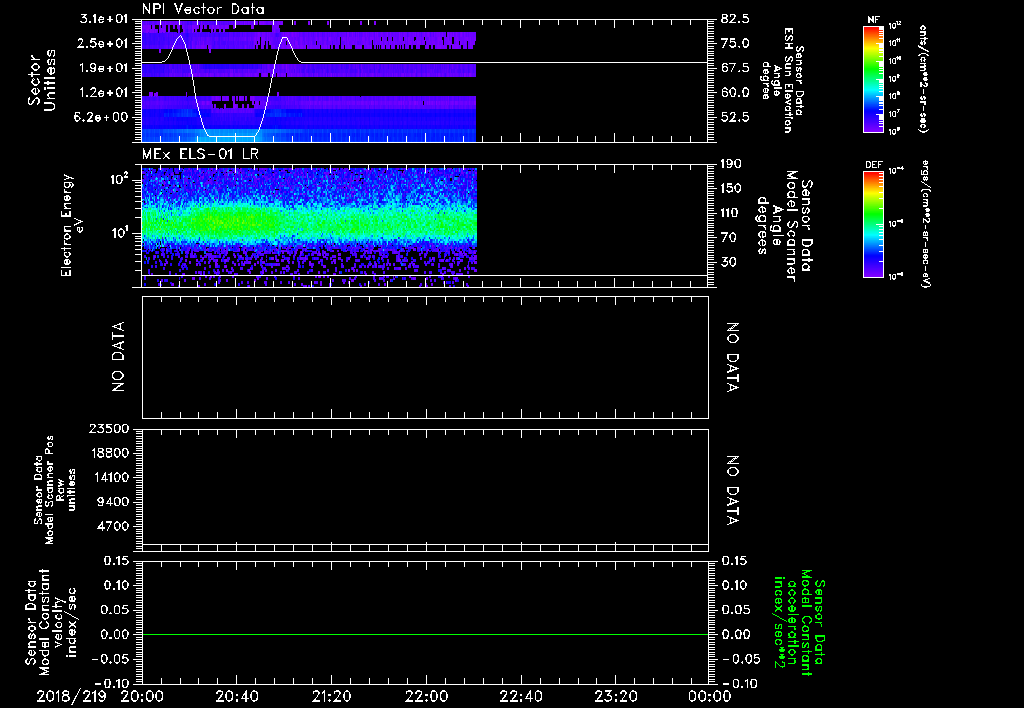
Task: Click the NF color bar scale
Action: coord(874,78)
